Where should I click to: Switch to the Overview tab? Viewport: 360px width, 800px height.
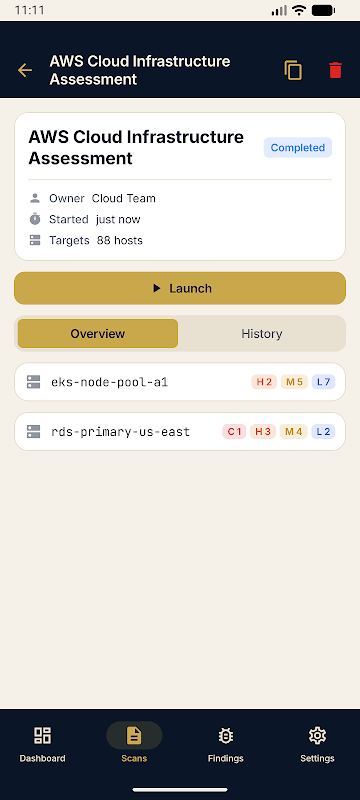pyautogui.click(x=98, y=334)
